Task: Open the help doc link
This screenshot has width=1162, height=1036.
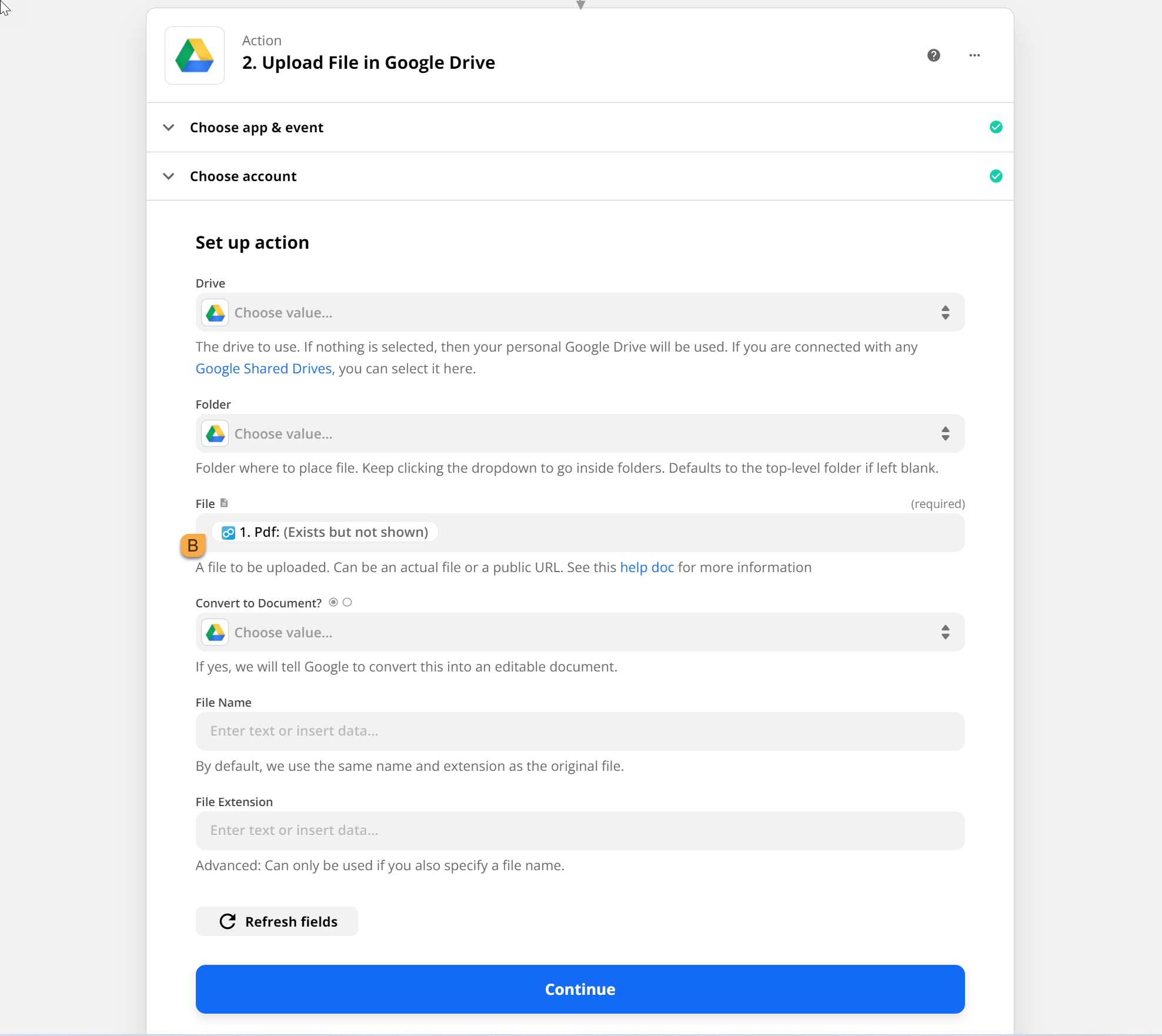Action: pyautogui.click(x=647, y=567)
